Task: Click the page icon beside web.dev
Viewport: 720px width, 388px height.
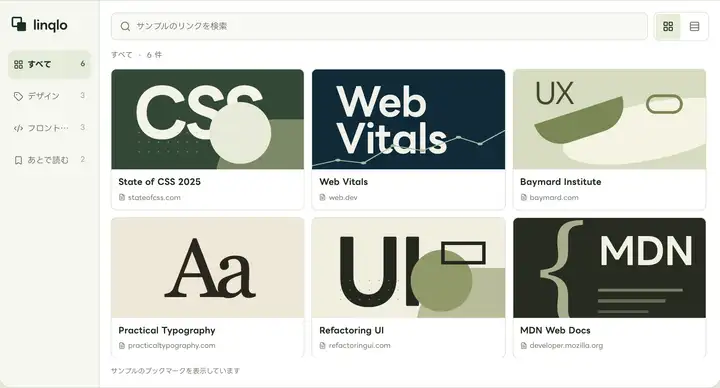Action: [322, 197]
